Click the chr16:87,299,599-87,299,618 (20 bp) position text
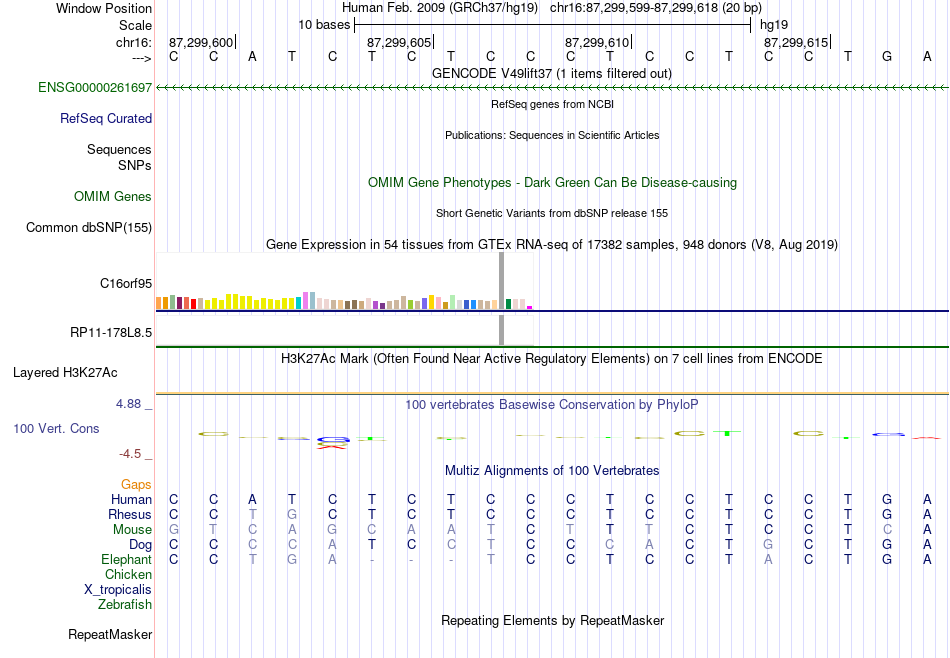Viewport: 950px width, 658px height. pyautogui.click(x=656, y=8)
